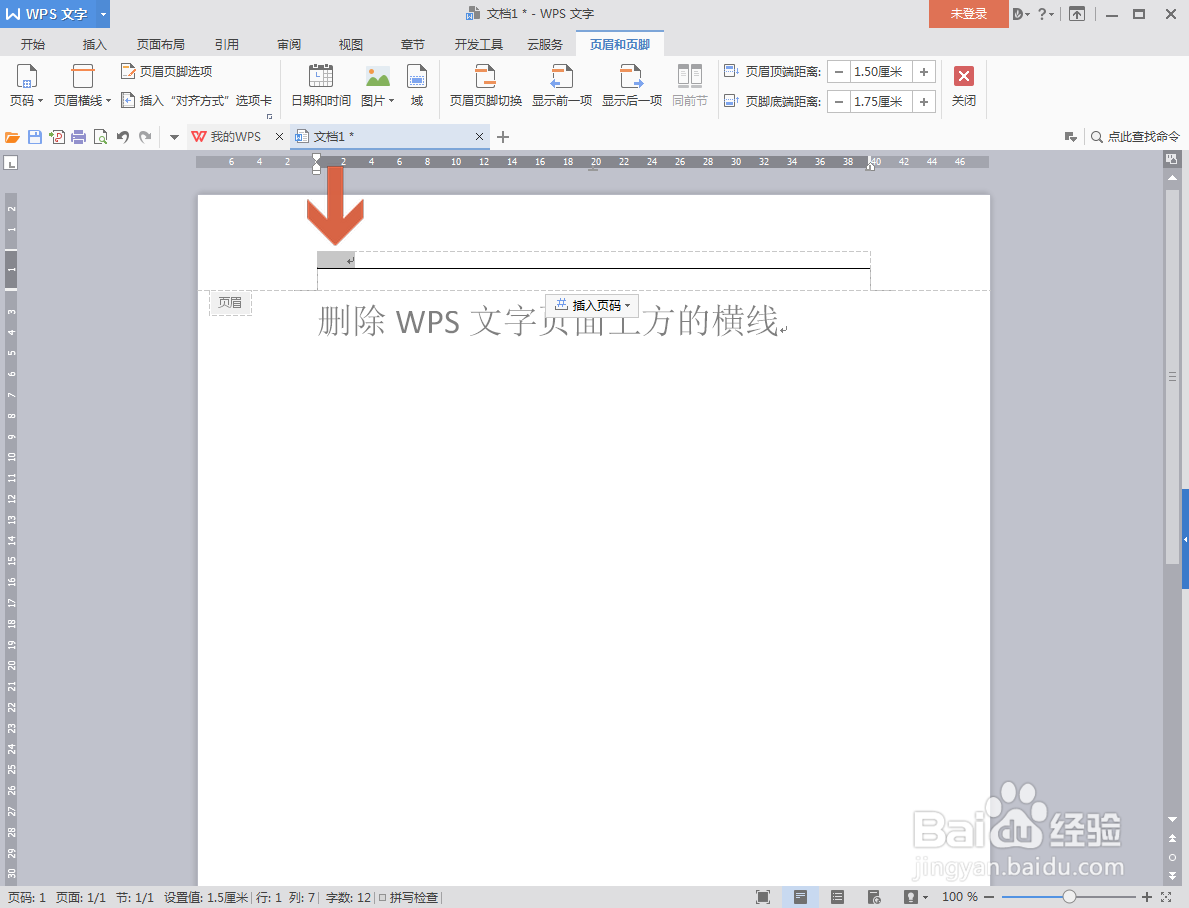Open the 云服务 ribbon tab
The width and height of the screenshot is (1189, 908).
coord(545,45)
